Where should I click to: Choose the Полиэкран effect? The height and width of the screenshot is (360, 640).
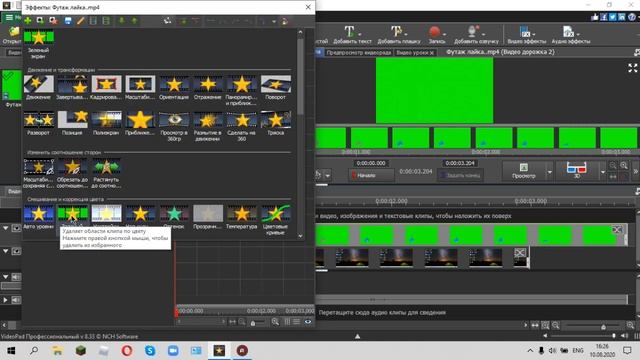pyautogui.click(x=106, y=123)
